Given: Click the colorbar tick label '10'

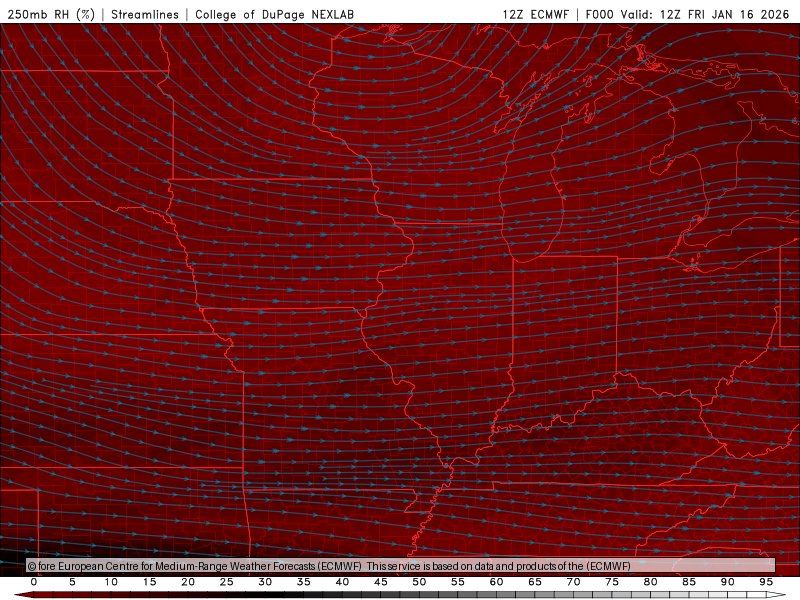Looking at the screenshot, I should click(111, 582).
